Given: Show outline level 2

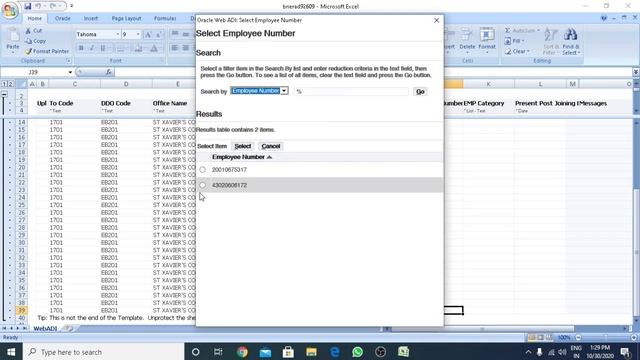Looking at the screenshot, I should point(11,84).
